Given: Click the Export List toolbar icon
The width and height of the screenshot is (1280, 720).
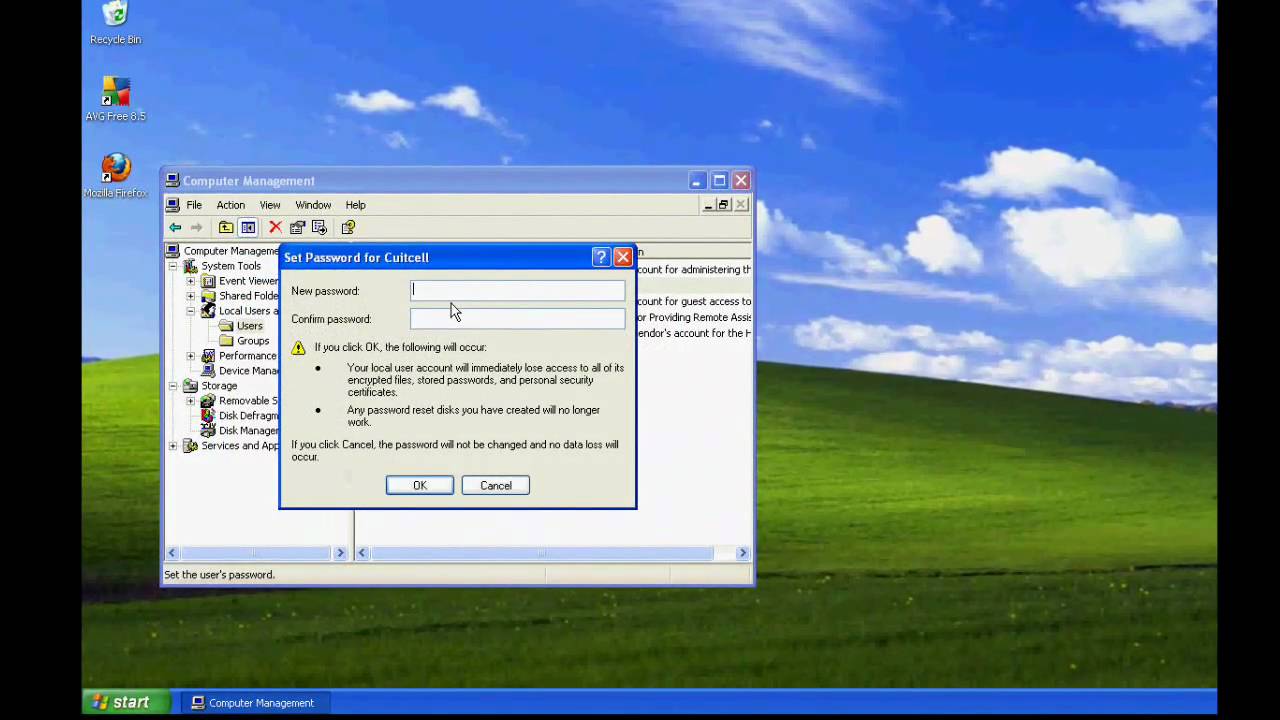Looking at the screenshot, I should [319, 228].
